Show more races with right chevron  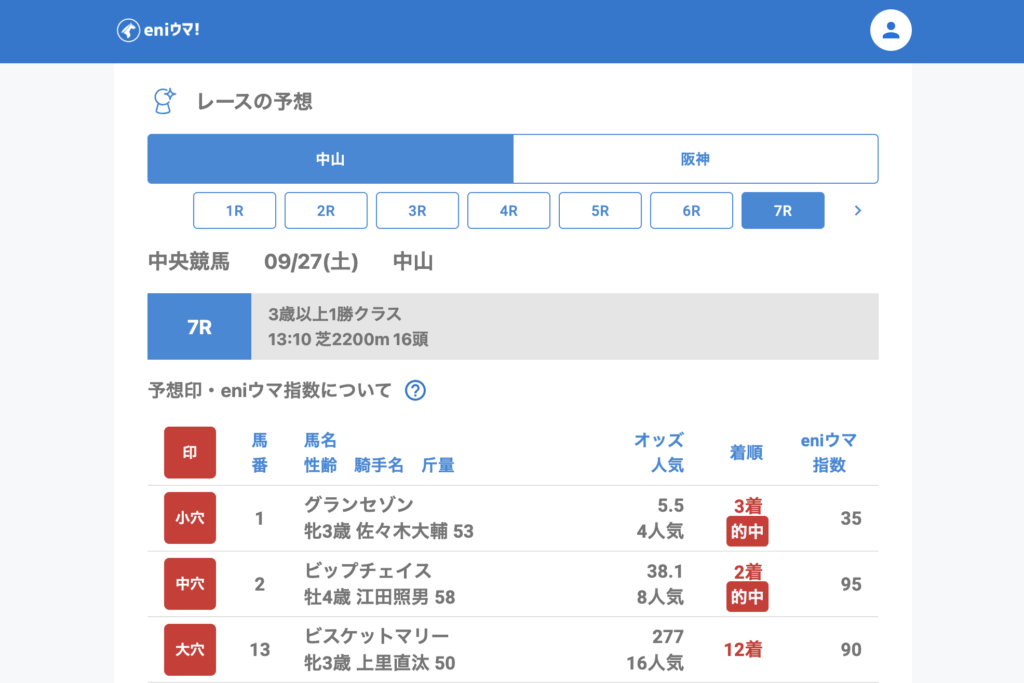point(857,211)
